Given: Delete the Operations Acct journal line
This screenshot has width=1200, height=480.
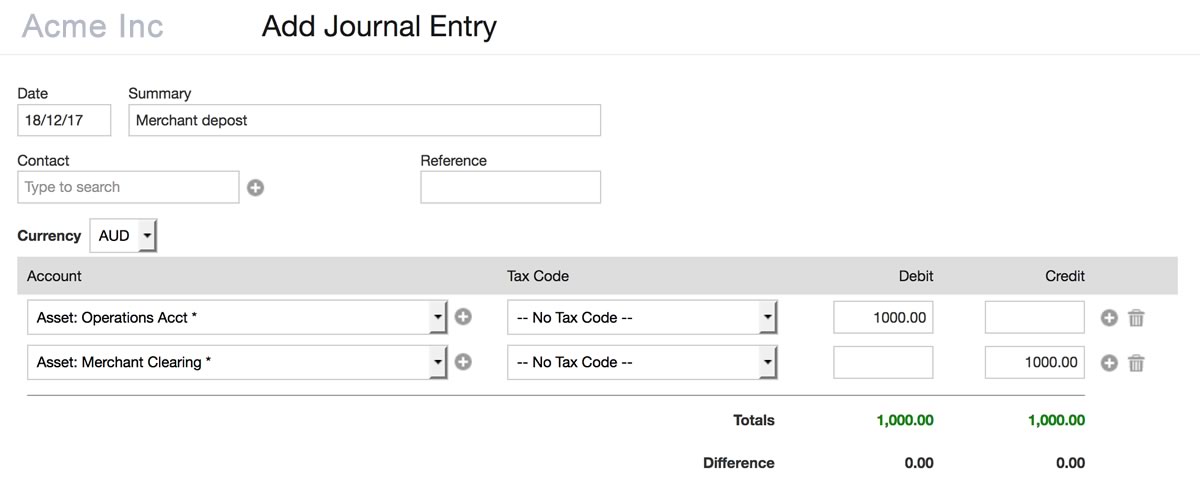Looking at the screenshot, I should (x=1136, y=318).
